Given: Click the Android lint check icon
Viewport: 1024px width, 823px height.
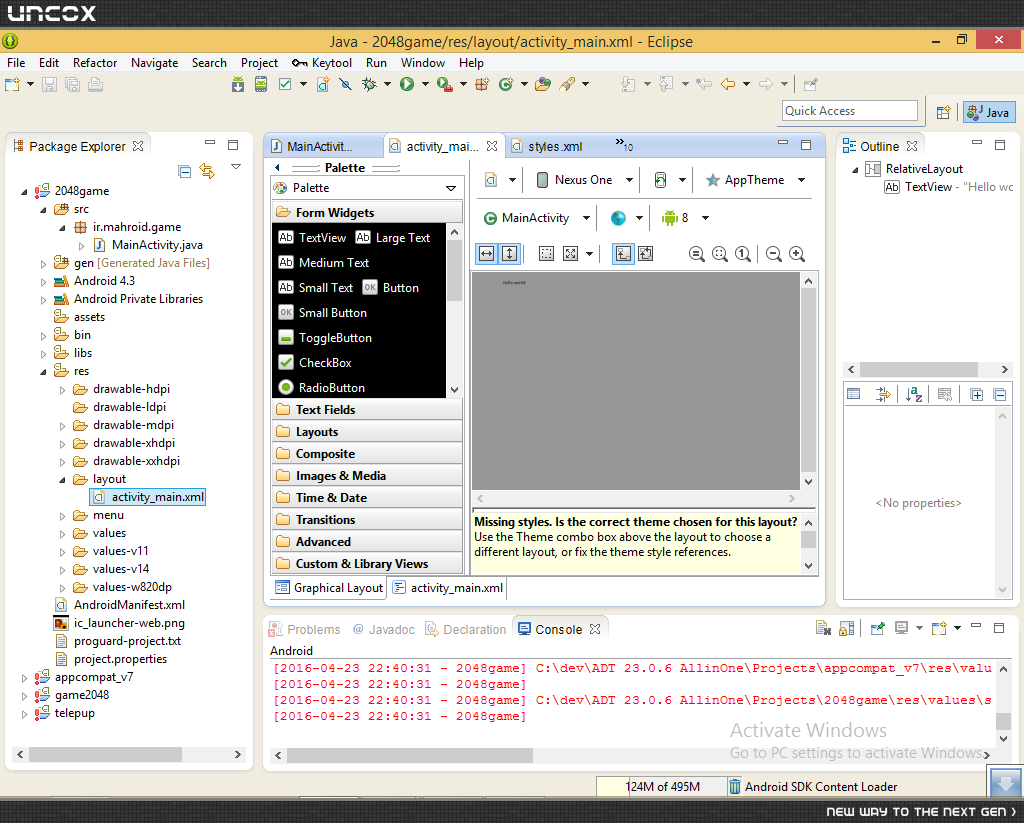Looking at the screenshot, I should pyautogui.click(x=285, y=84).
